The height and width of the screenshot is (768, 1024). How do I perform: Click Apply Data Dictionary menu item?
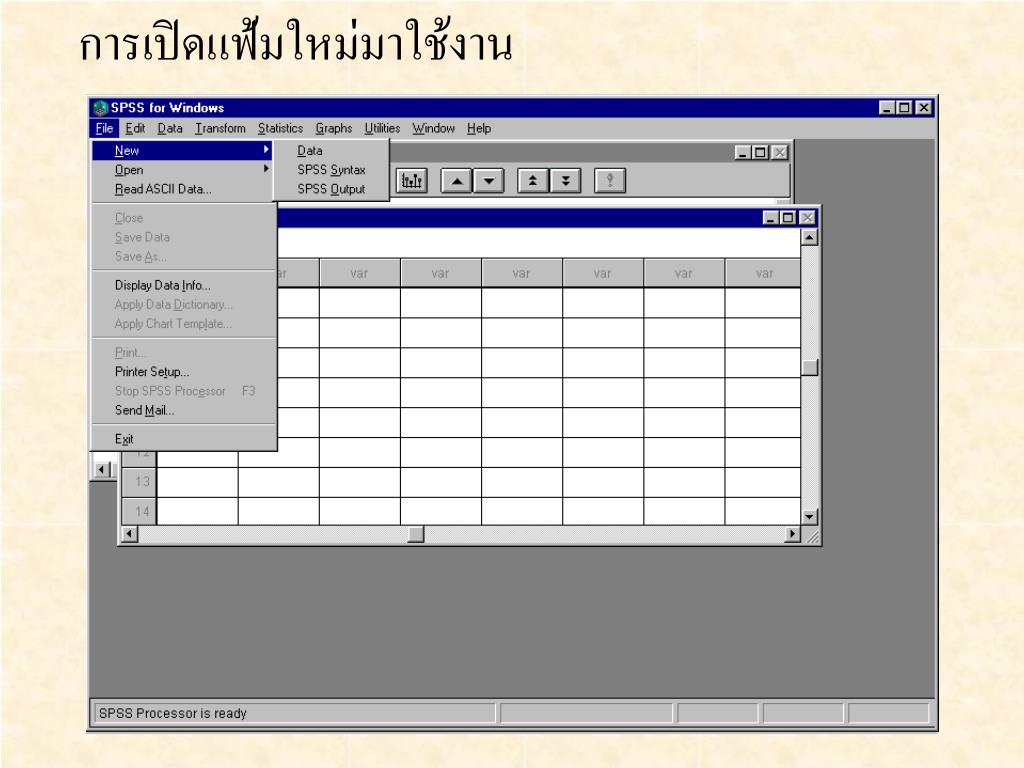click(x=182, y=304)
